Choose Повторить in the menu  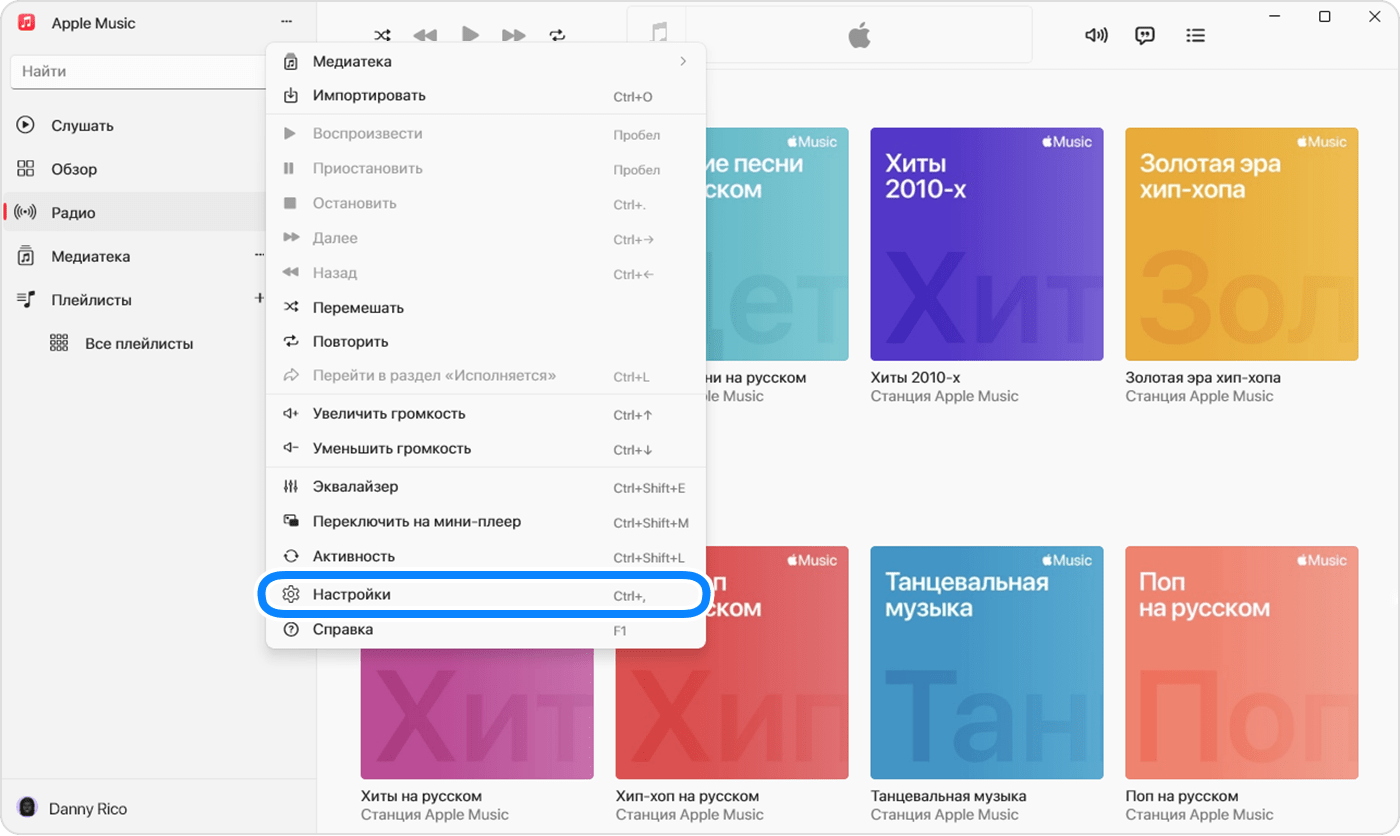486,341
